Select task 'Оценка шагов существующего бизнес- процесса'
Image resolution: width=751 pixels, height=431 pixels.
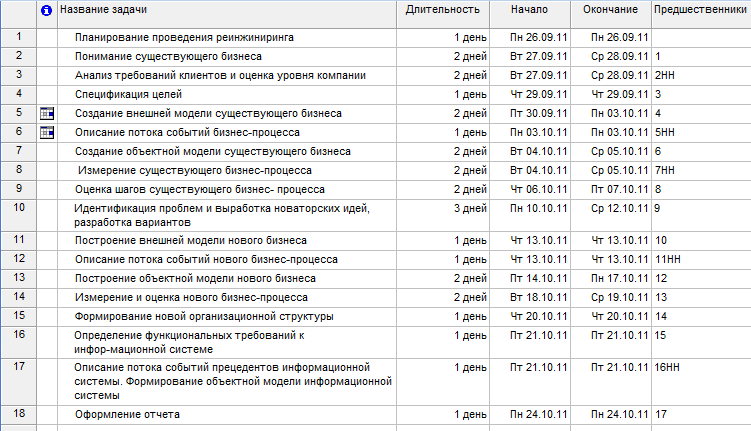200,190
